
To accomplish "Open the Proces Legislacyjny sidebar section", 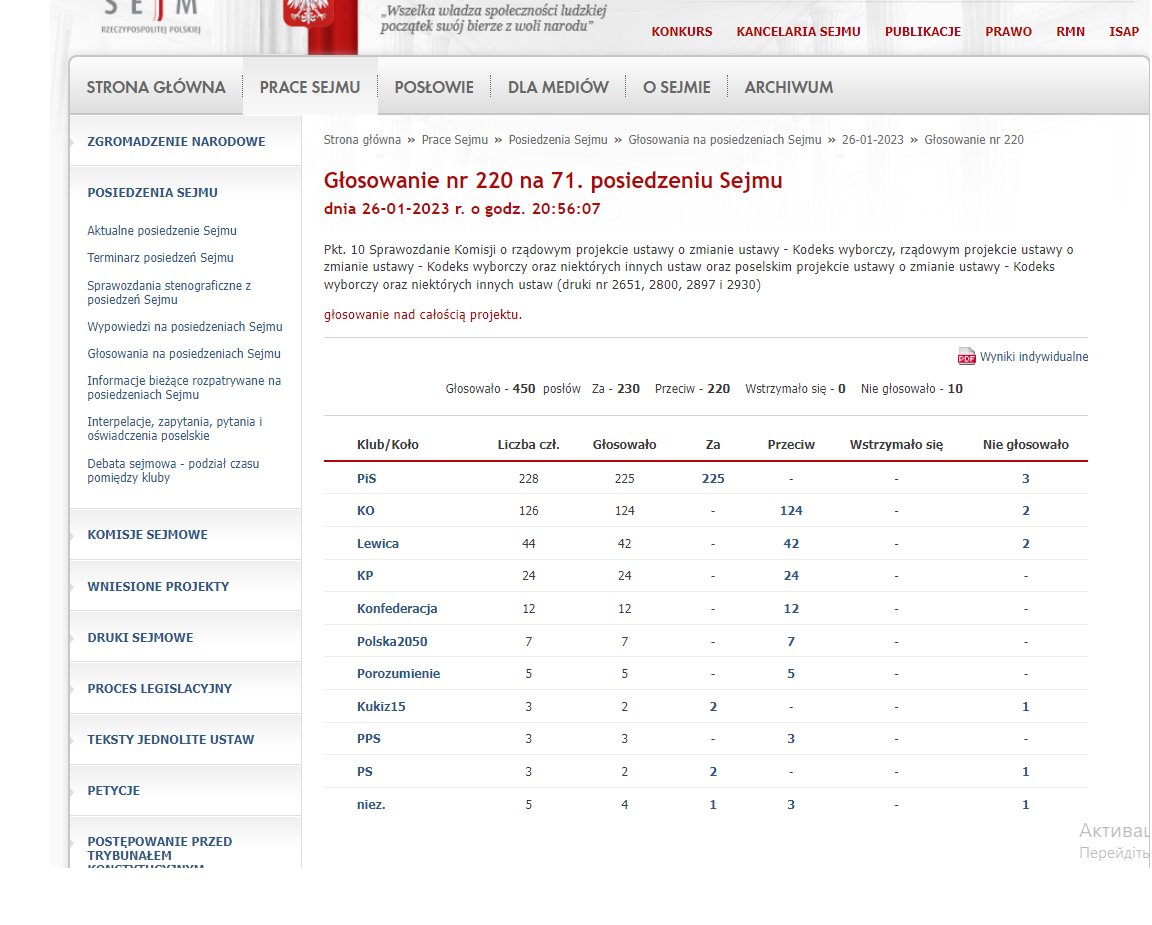I will (x=159, y=689).
